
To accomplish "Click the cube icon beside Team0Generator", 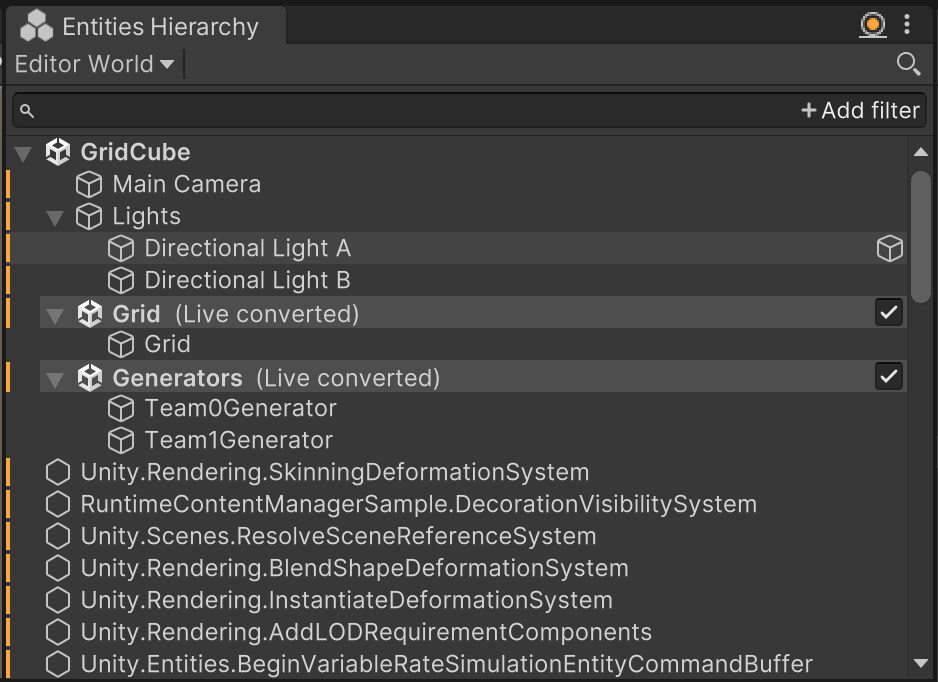I will point(121,408).
